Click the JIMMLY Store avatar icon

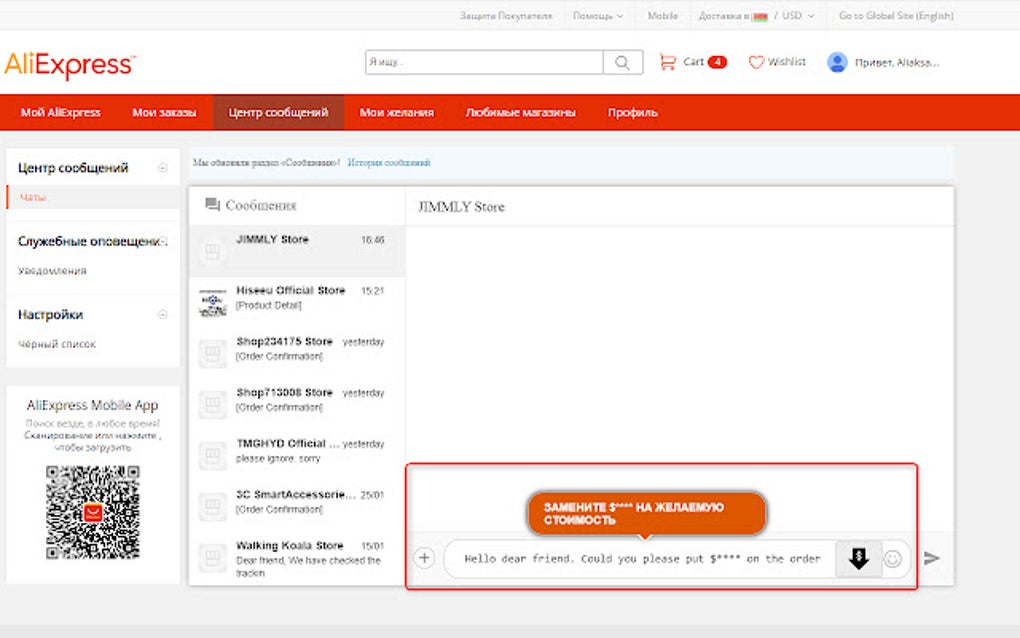tap(212, 251)
